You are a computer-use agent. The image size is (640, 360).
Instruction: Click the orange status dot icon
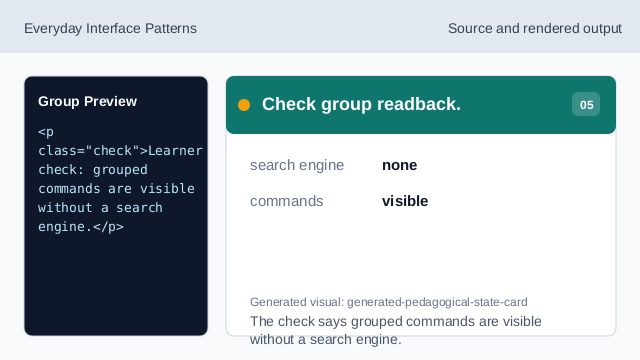point(244,105)
